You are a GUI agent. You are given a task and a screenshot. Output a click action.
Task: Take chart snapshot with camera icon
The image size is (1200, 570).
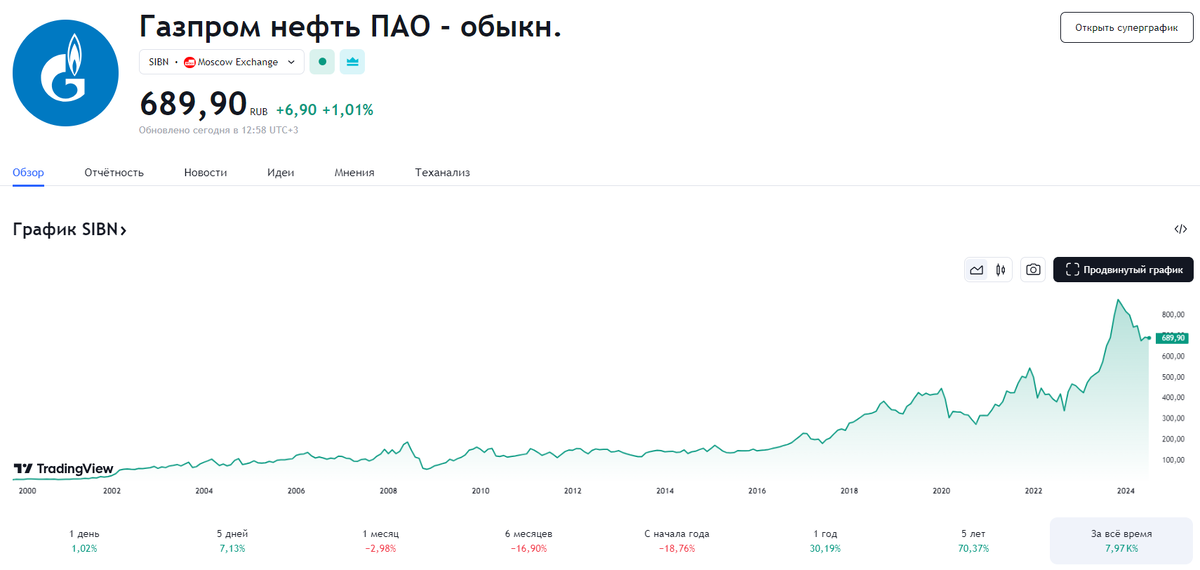(1033, 270)
